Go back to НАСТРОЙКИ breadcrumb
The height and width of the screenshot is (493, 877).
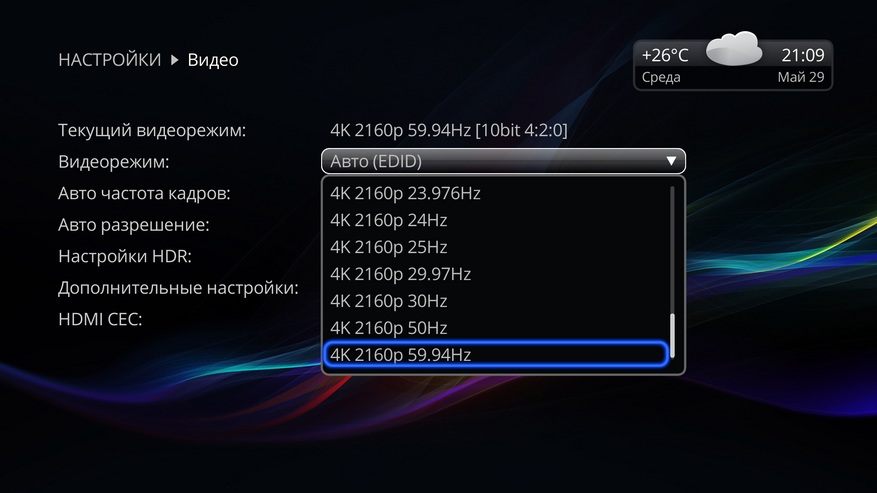[x=110, y=60]
